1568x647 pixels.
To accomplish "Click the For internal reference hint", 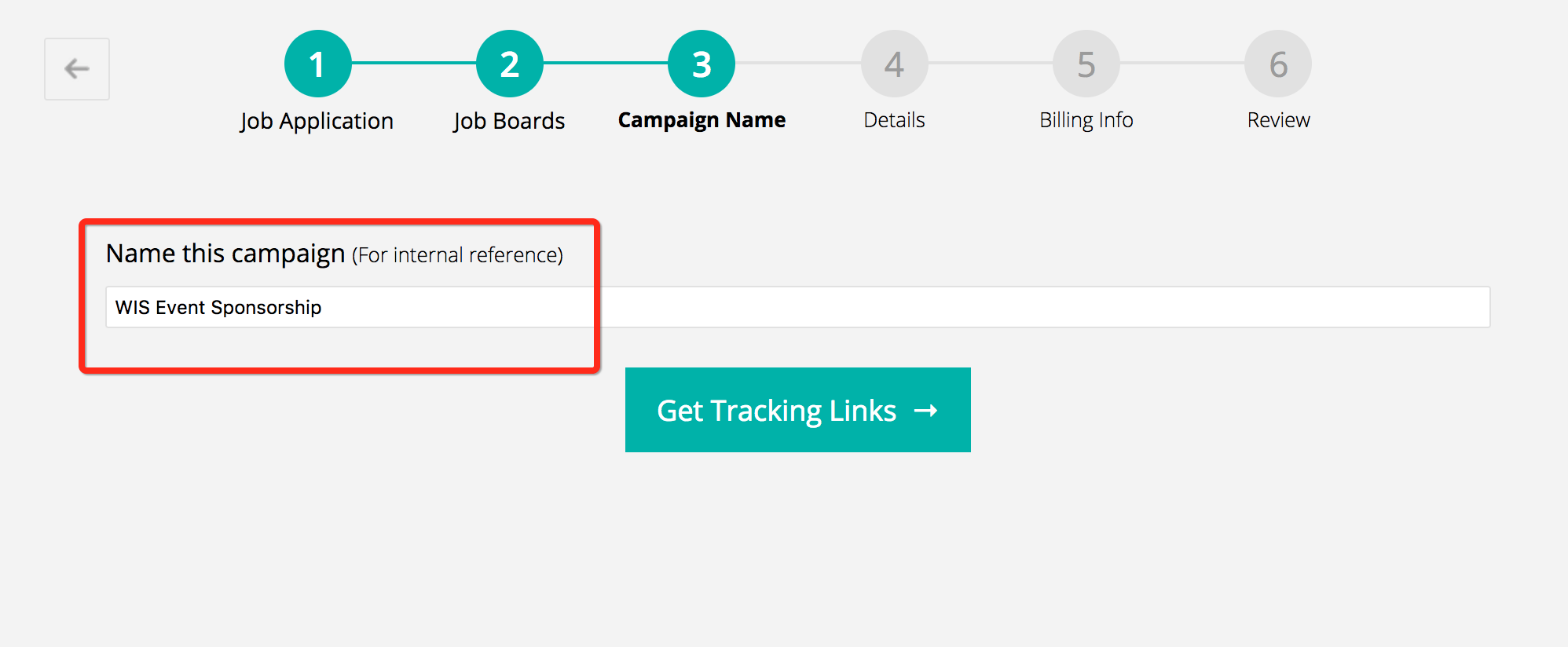I will (x=457, y=255).
